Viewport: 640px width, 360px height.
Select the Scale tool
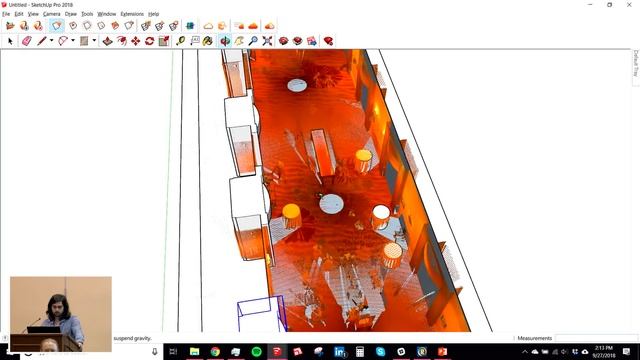pyautogui.click(x=164, y=41)
